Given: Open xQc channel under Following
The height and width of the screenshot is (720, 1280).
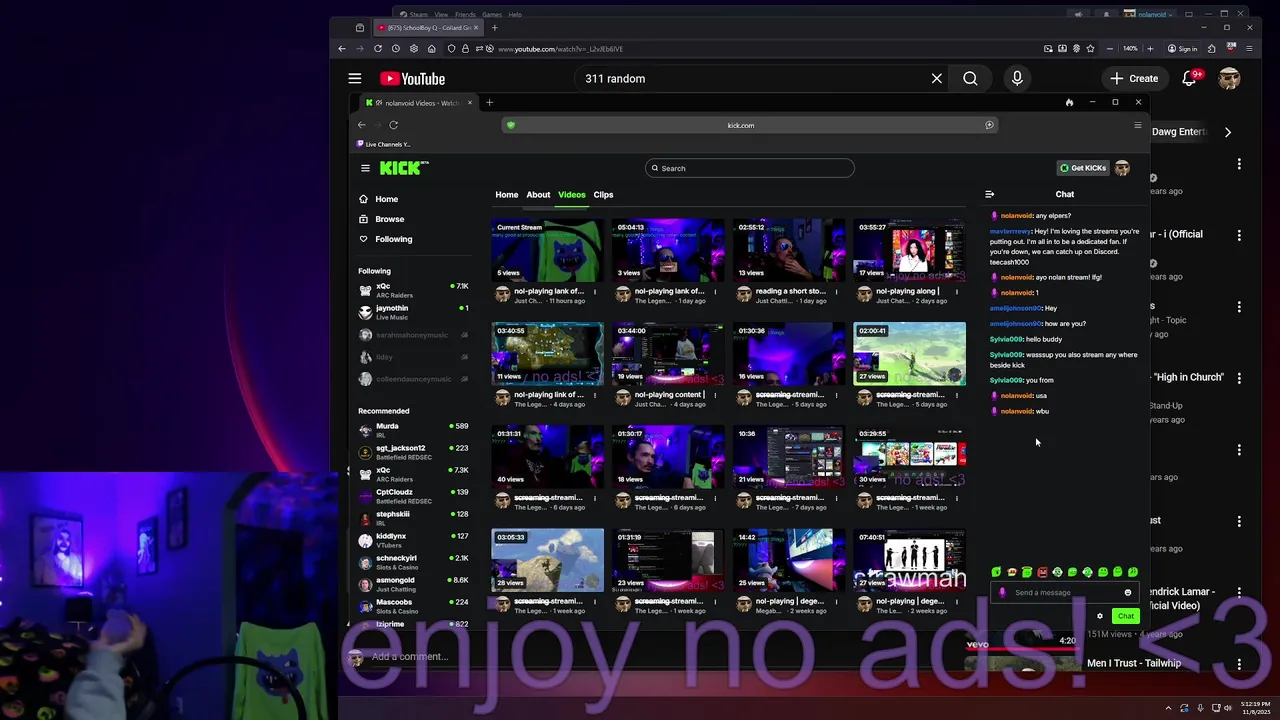Looking at the screenshot, I should (413, 290).
